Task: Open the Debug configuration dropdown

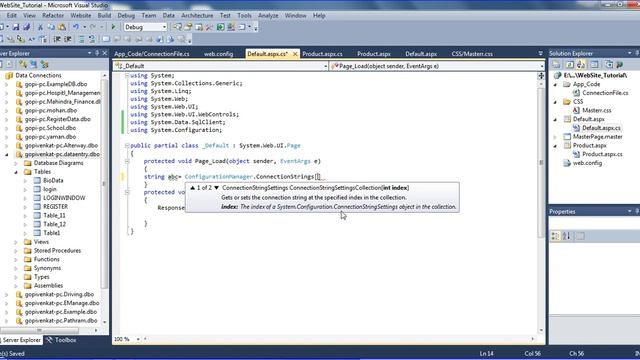Action: (x=164, y=27)
